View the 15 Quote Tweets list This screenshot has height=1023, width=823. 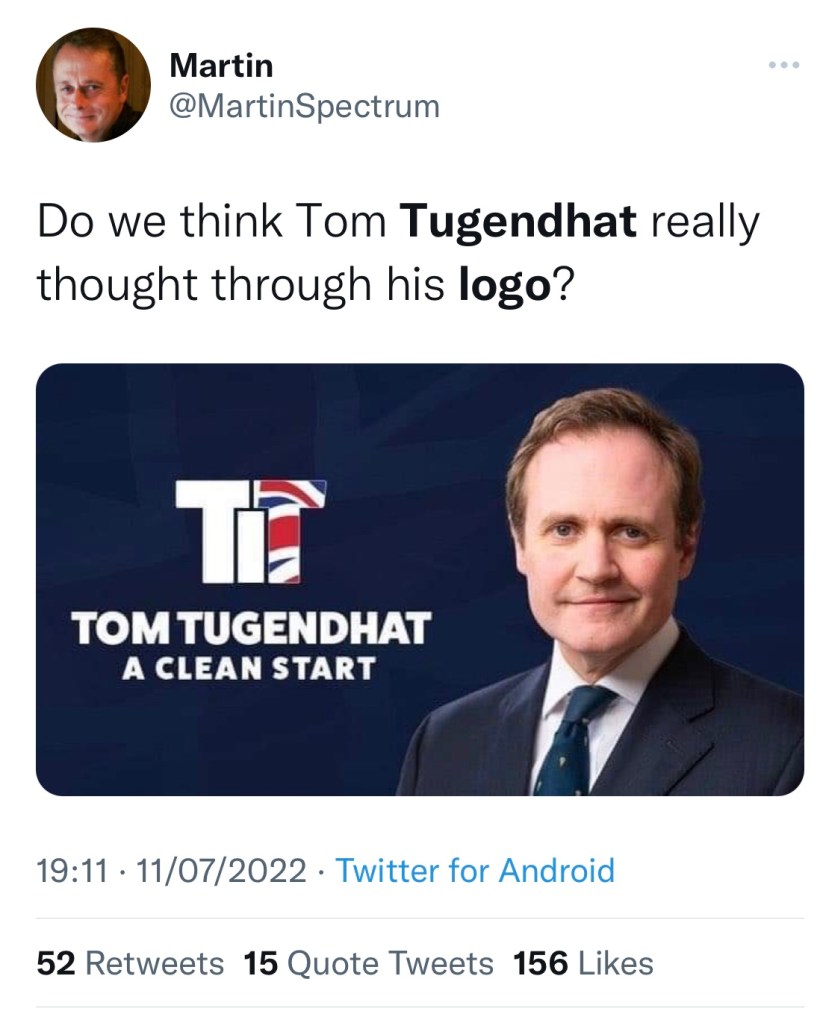coord(368,963)
